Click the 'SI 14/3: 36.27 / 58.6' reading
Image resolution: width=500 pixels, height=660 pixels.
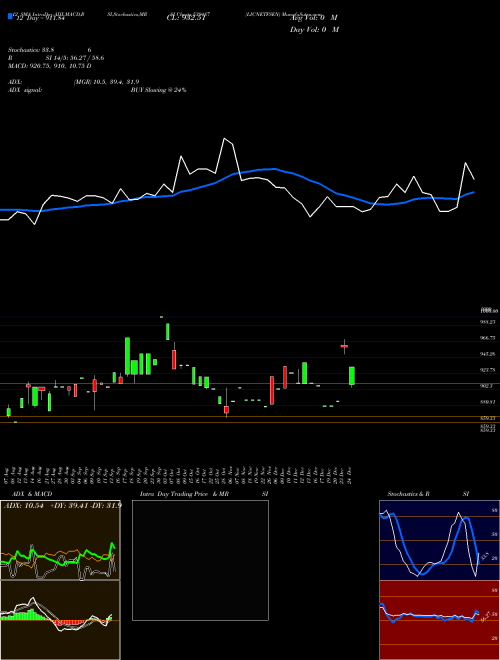(75, 58)
